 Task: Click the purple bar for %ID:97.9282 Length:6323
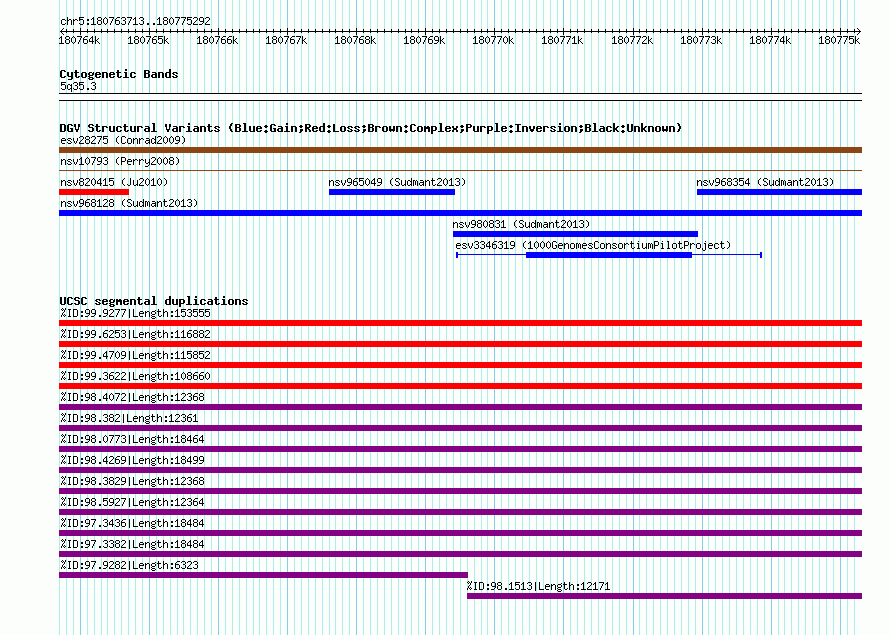click(263, 575)
